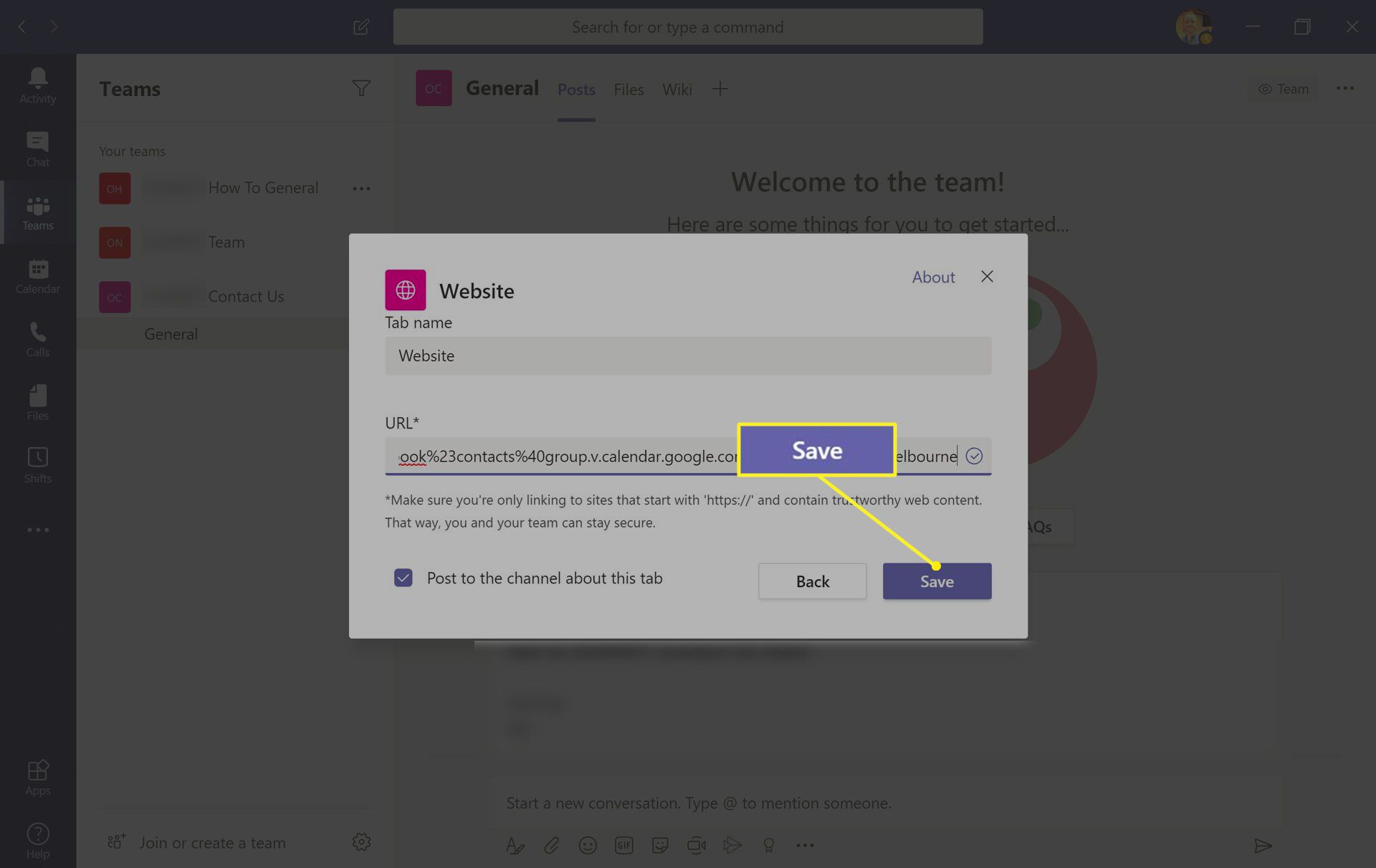Click the Activity icon in sidebar
Screen dimensions: 1376x868
37,85
